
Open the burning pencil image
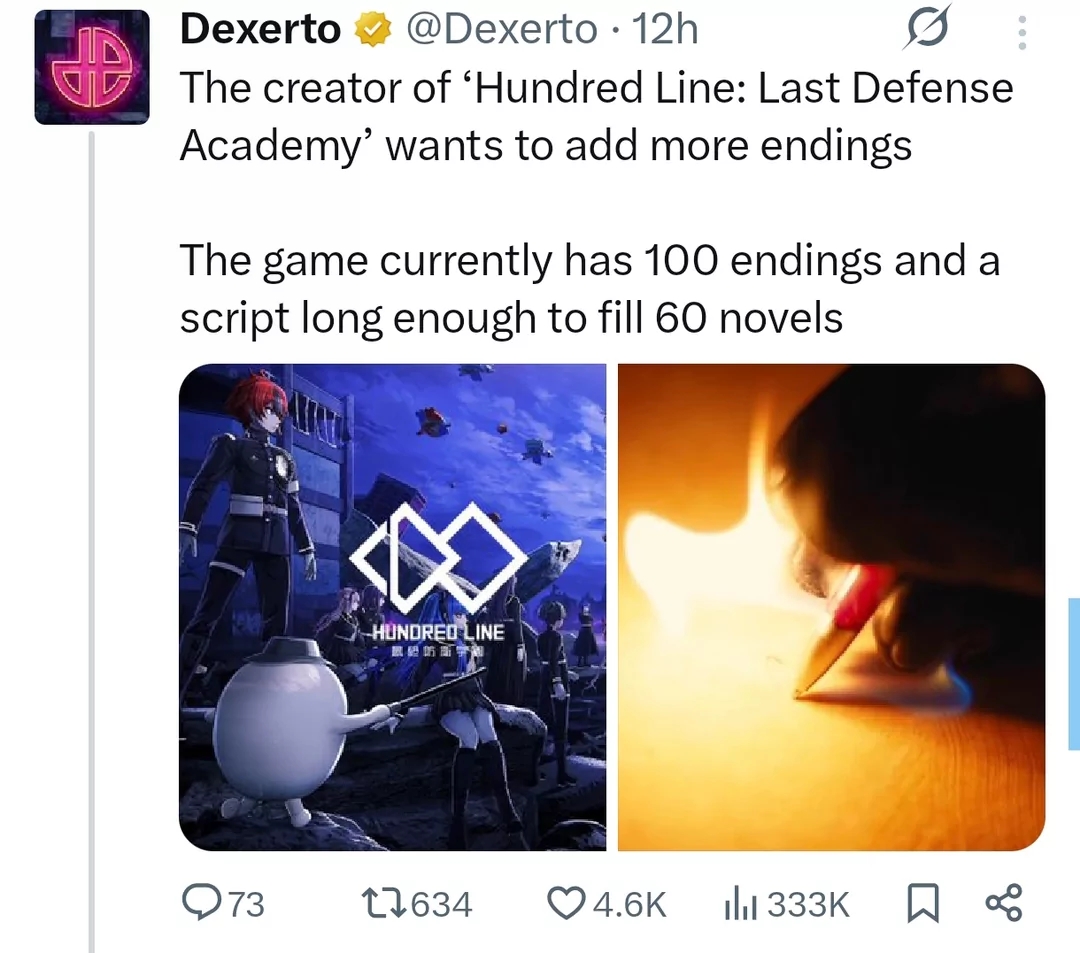tap(831, 607)
